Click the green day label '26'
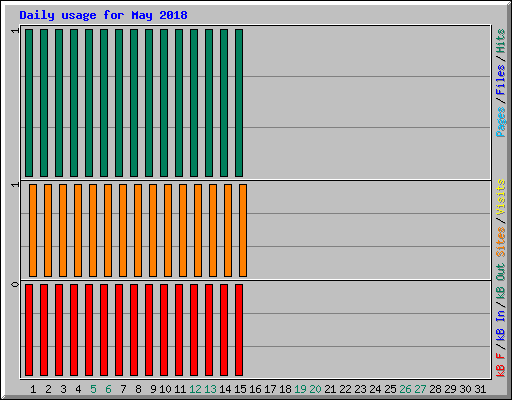 pyautogui.click(x=405, y=389)
